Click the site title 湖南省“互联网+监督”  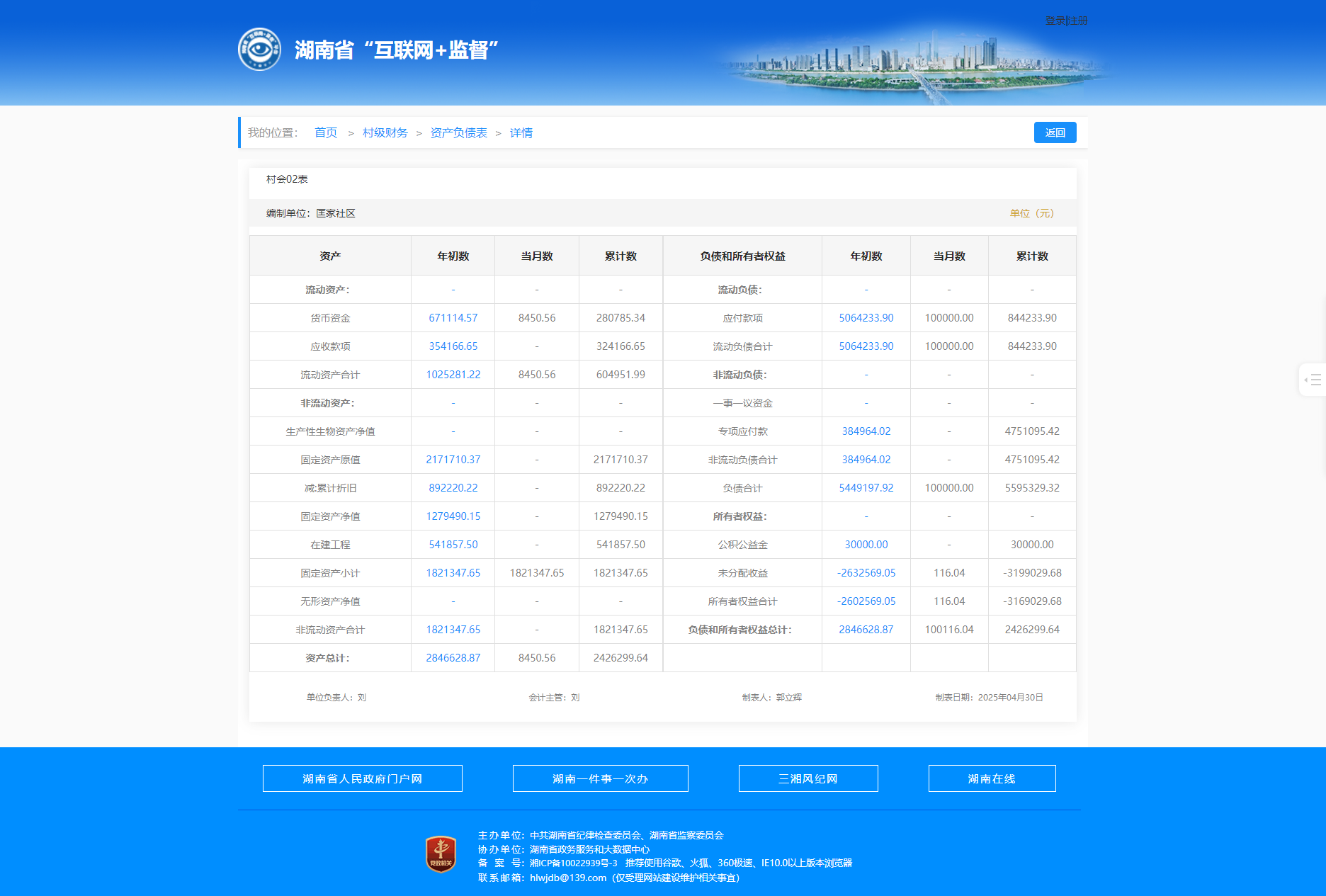point(397,50)
